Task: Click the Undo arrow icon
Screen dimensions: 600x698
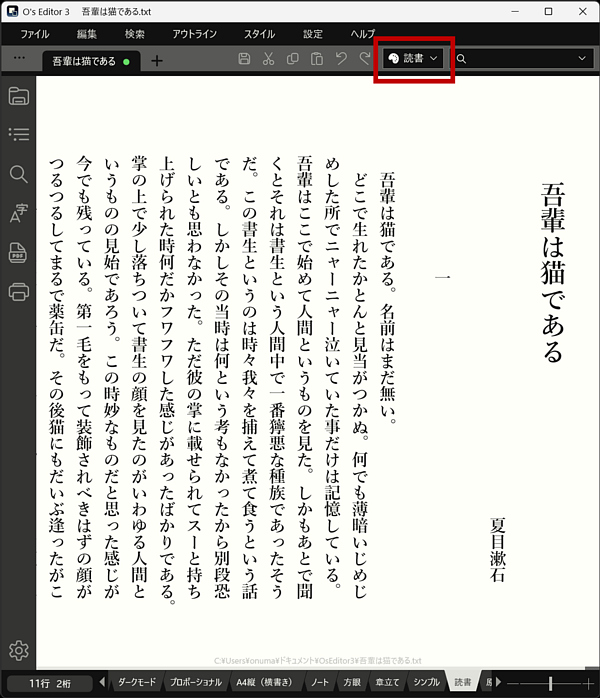Action: pyautogui.click(x=341, y=59)
